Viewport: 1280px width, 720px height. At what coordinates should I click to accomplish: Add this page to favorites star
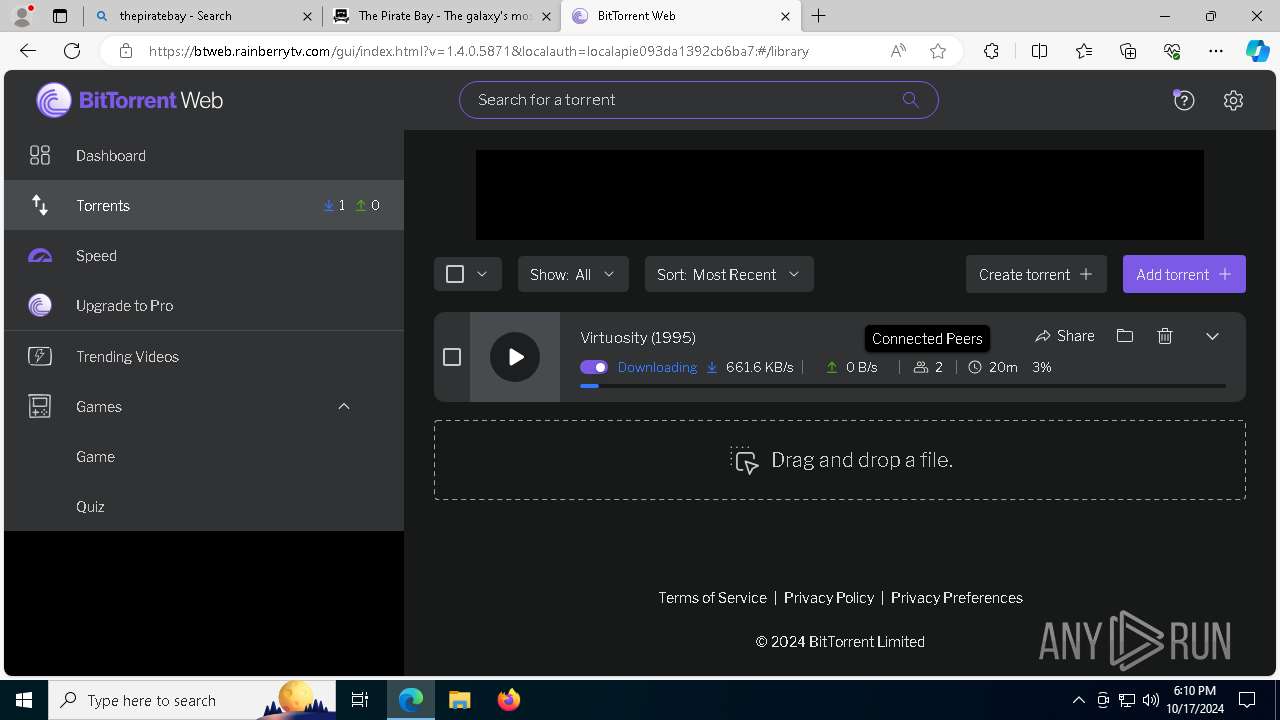click(x=938, y=51)
